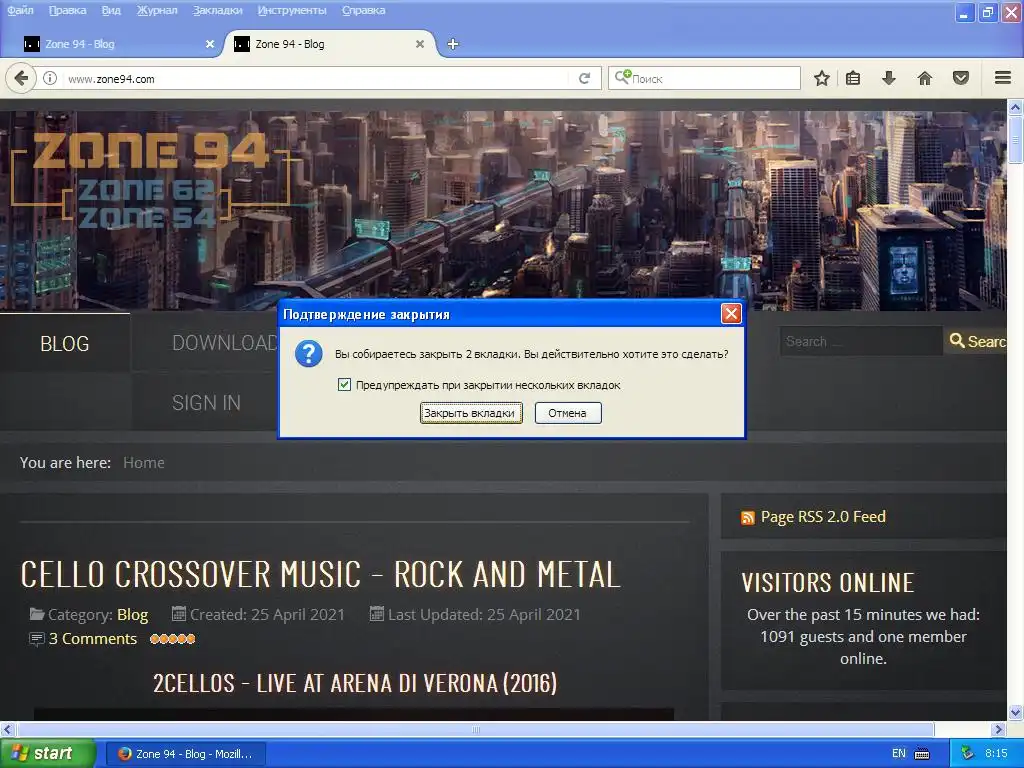Viewport: 1024px width, 768px height.
Task: Click the 8:15 system clock
Action: [996, 753]
